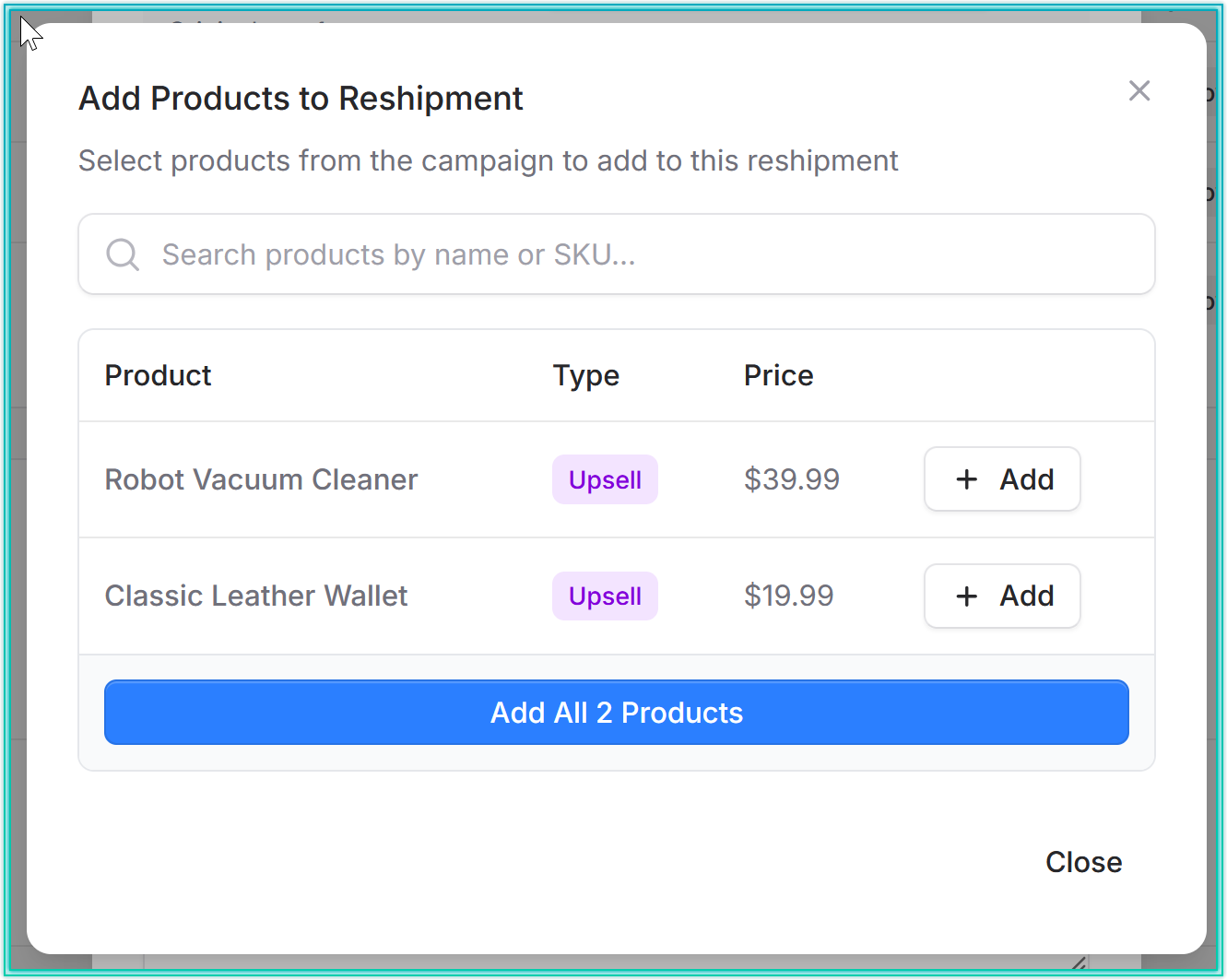Click the $19.99 price
This screenshot has height=980, width=1227.
(788, 596)
